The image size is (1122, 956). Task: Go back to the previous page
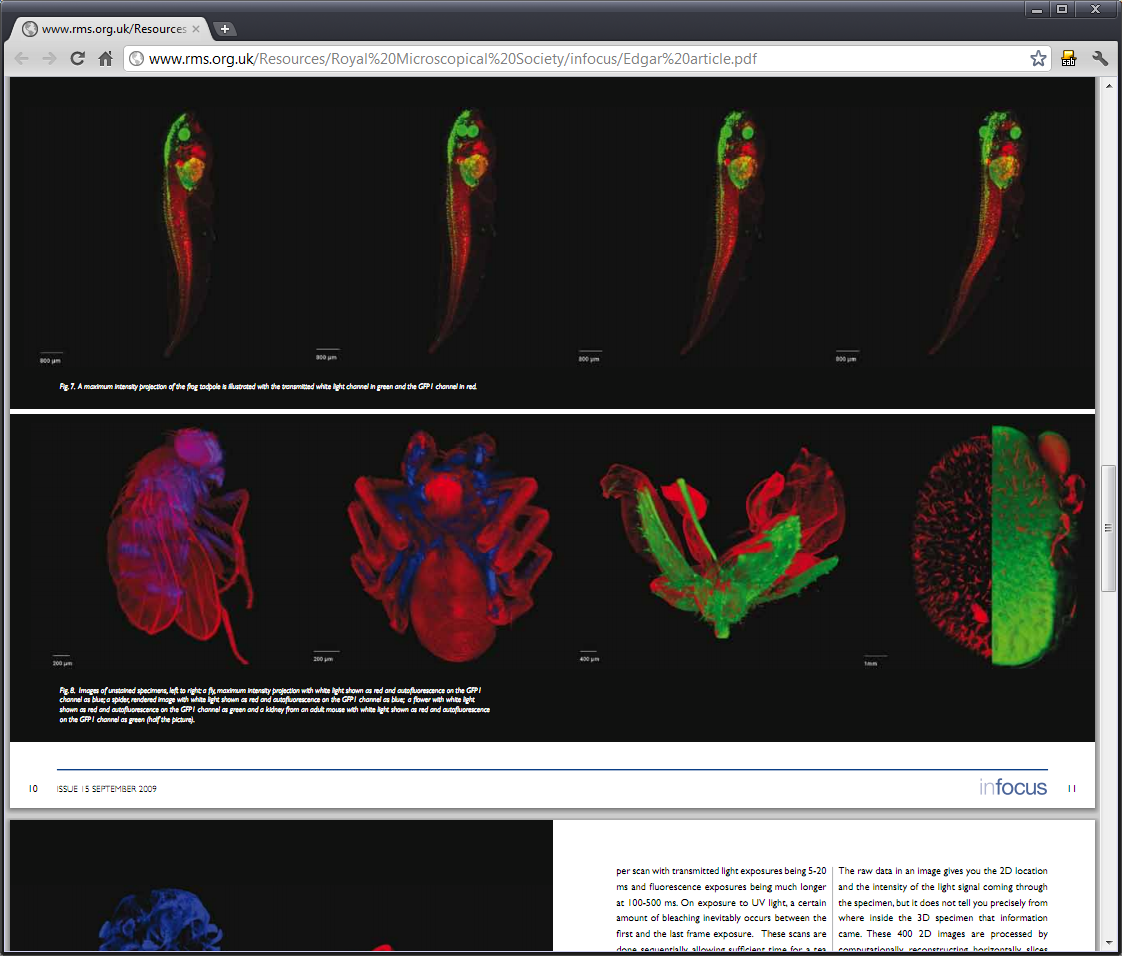[x=21, y=58]
